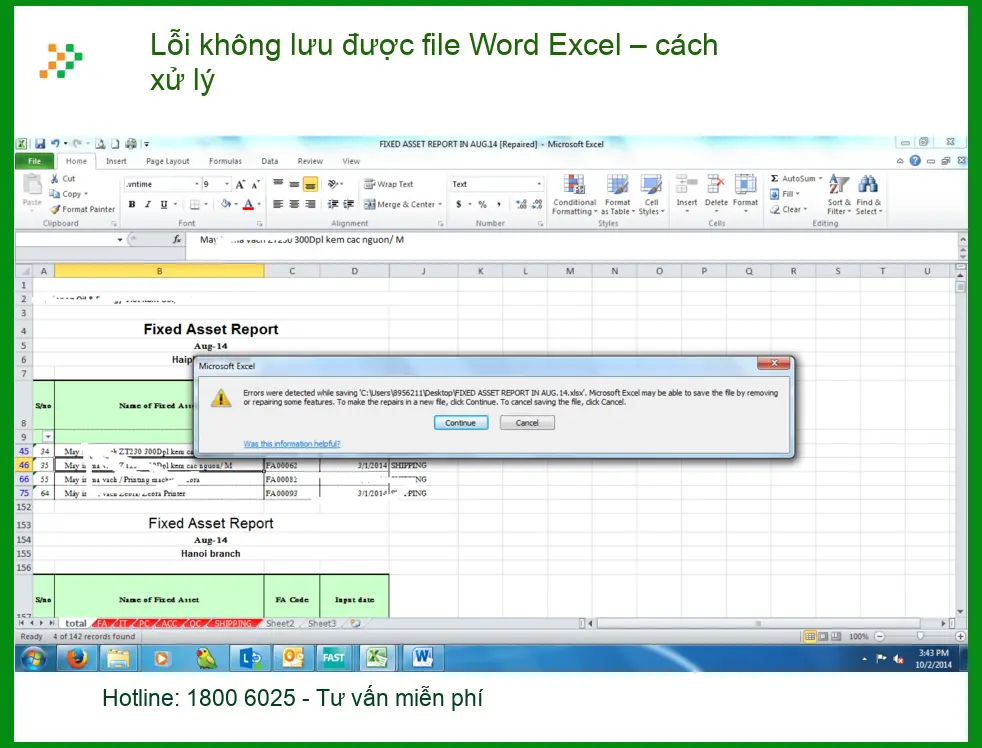This screenshot has height=748, width=982.
Task: Click the Delete cells icon
Action: coord(716,185)
